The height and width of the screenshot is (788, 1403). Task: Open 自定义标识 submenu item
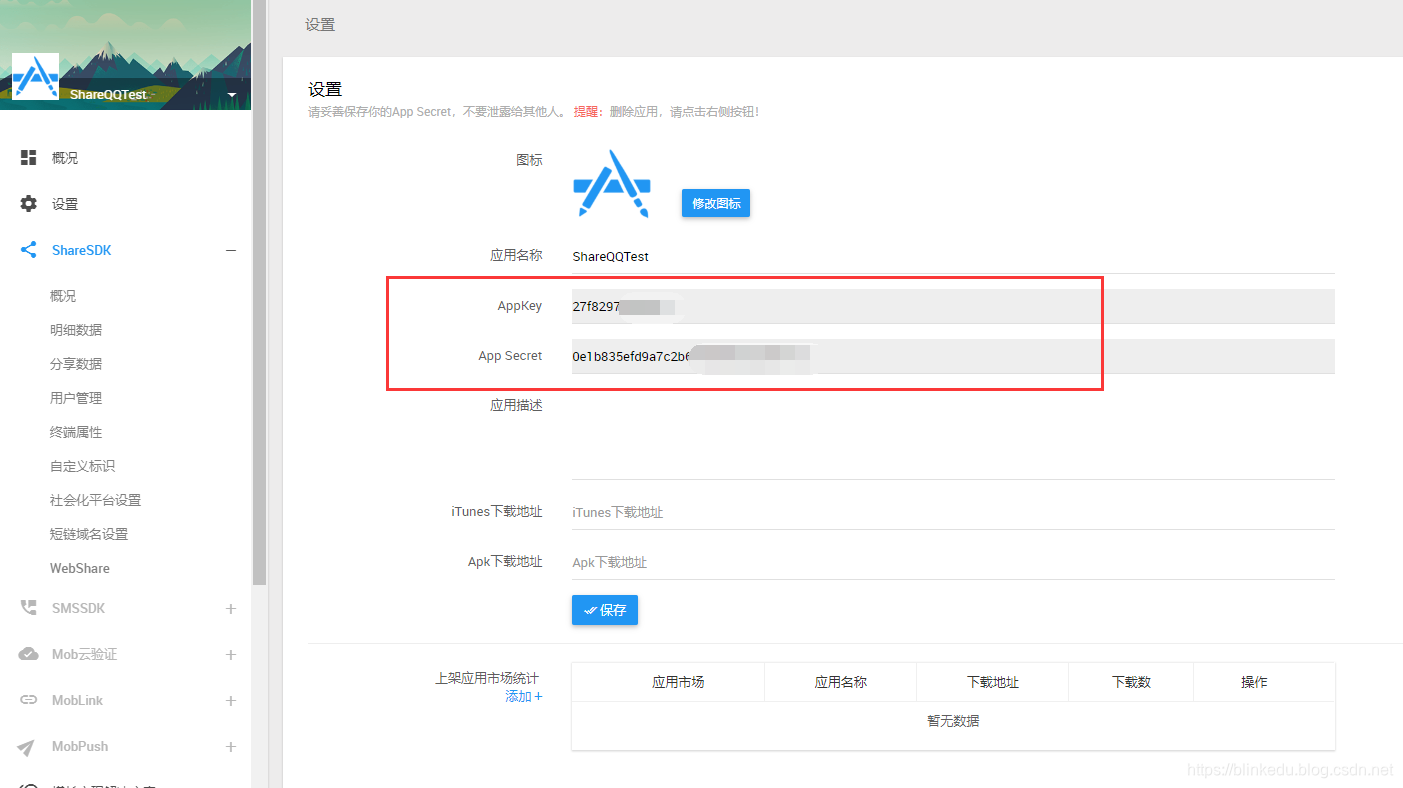tap(82, 466)
